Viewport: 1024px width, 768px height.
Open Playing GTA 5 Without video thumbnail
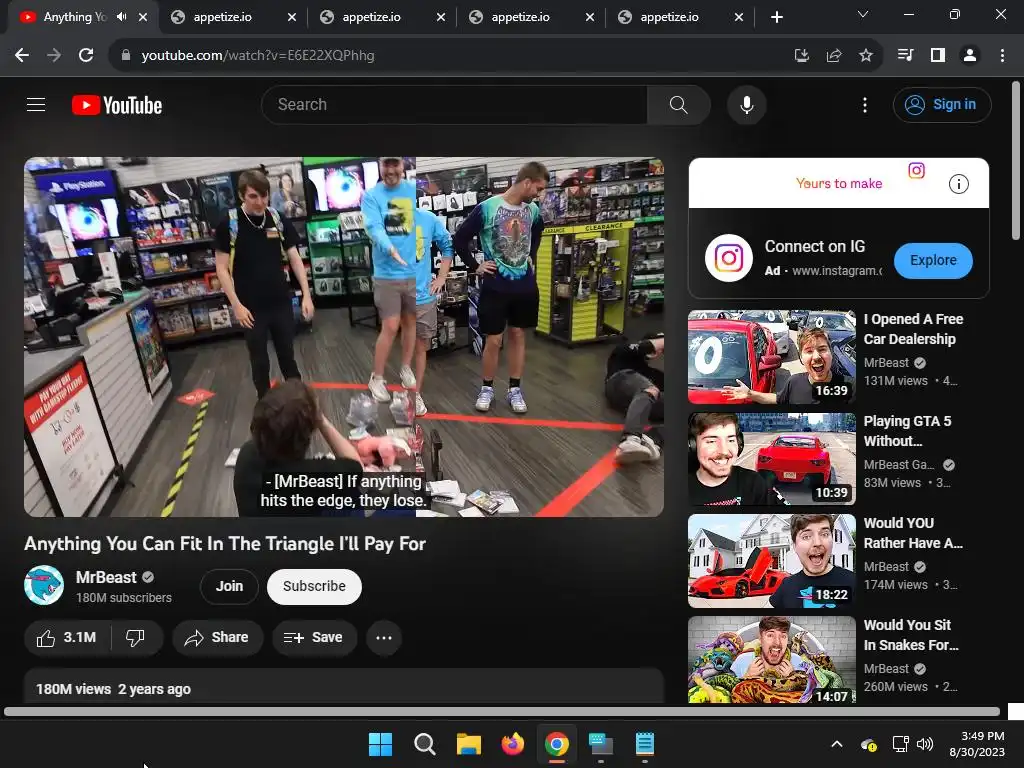coord(771,459)
